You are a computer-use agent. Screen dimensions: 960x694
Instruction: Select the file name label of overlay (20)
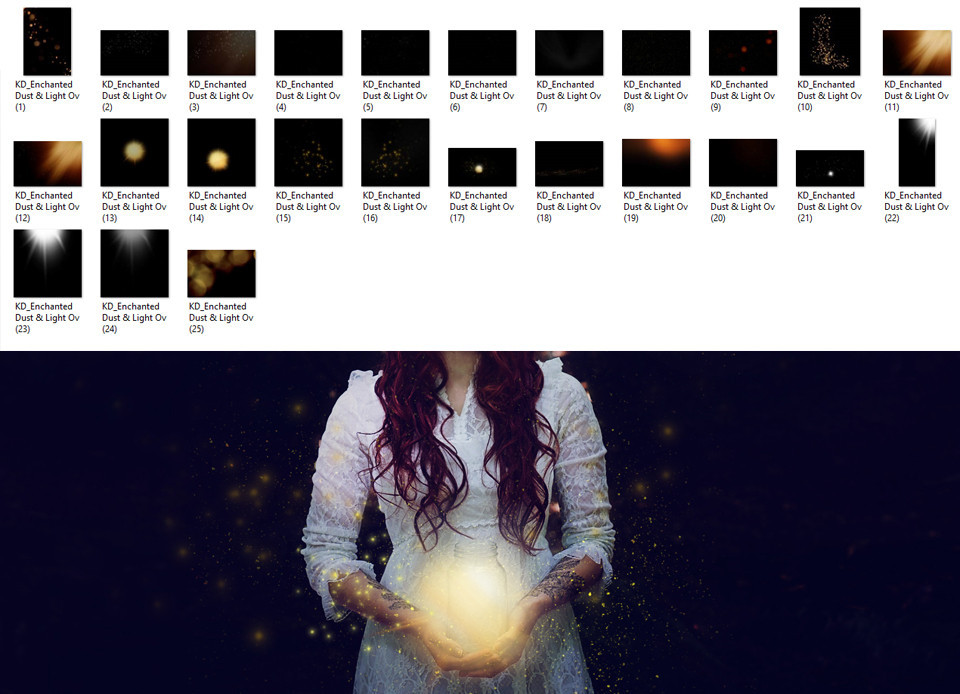coord(743,207)
